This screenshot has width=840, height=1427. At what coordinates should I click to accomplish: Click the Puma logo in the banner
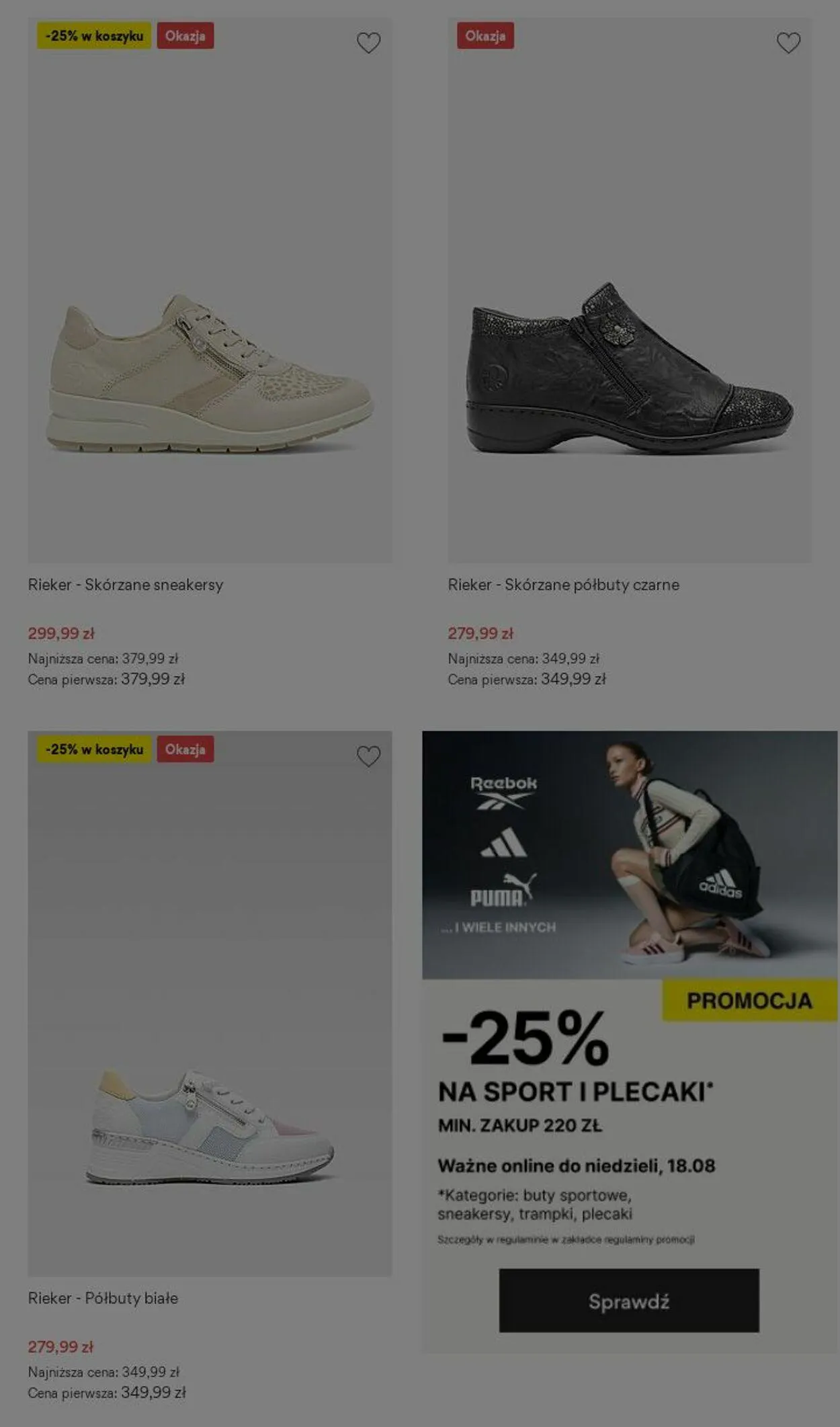pos(503,889)
